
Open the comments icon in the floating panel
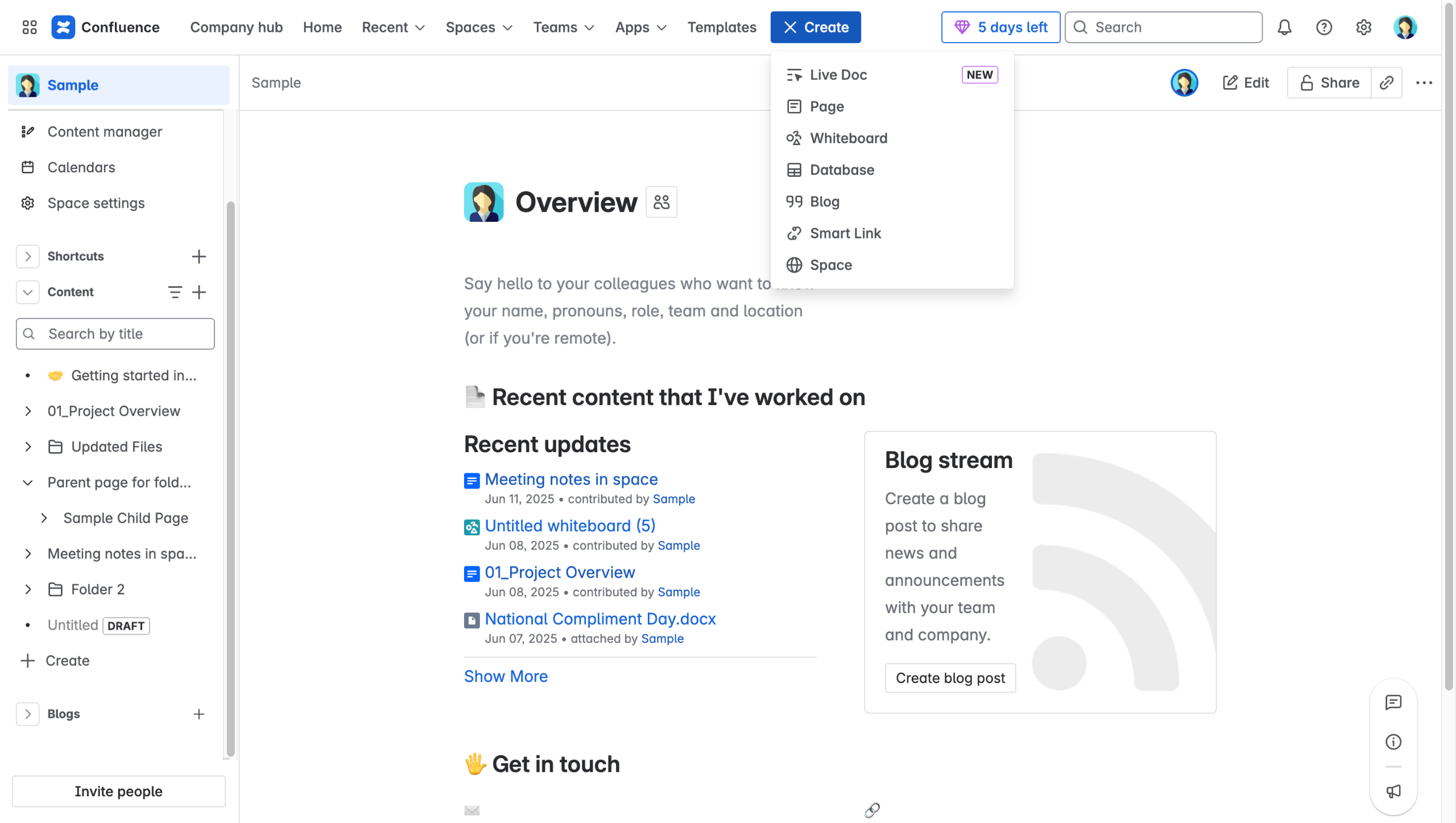[1393, 703]
